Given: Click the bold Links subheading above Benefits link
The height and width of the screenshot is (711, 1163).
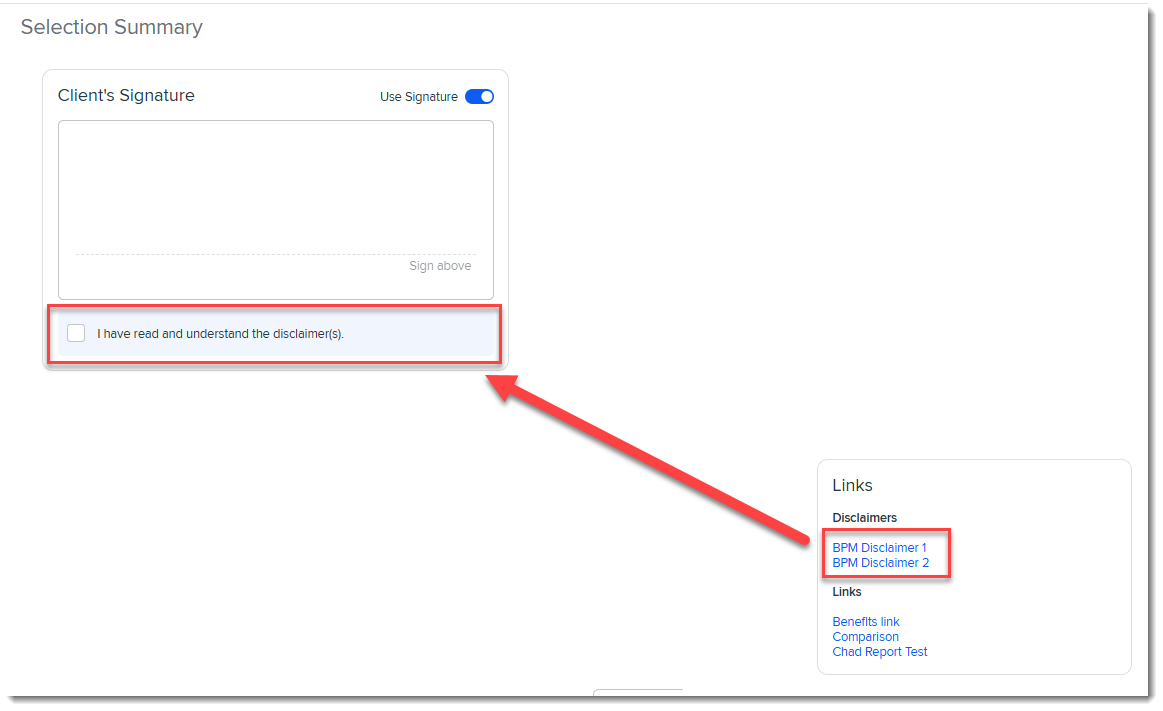Looking at the screenshot, I should coord(846,592).
